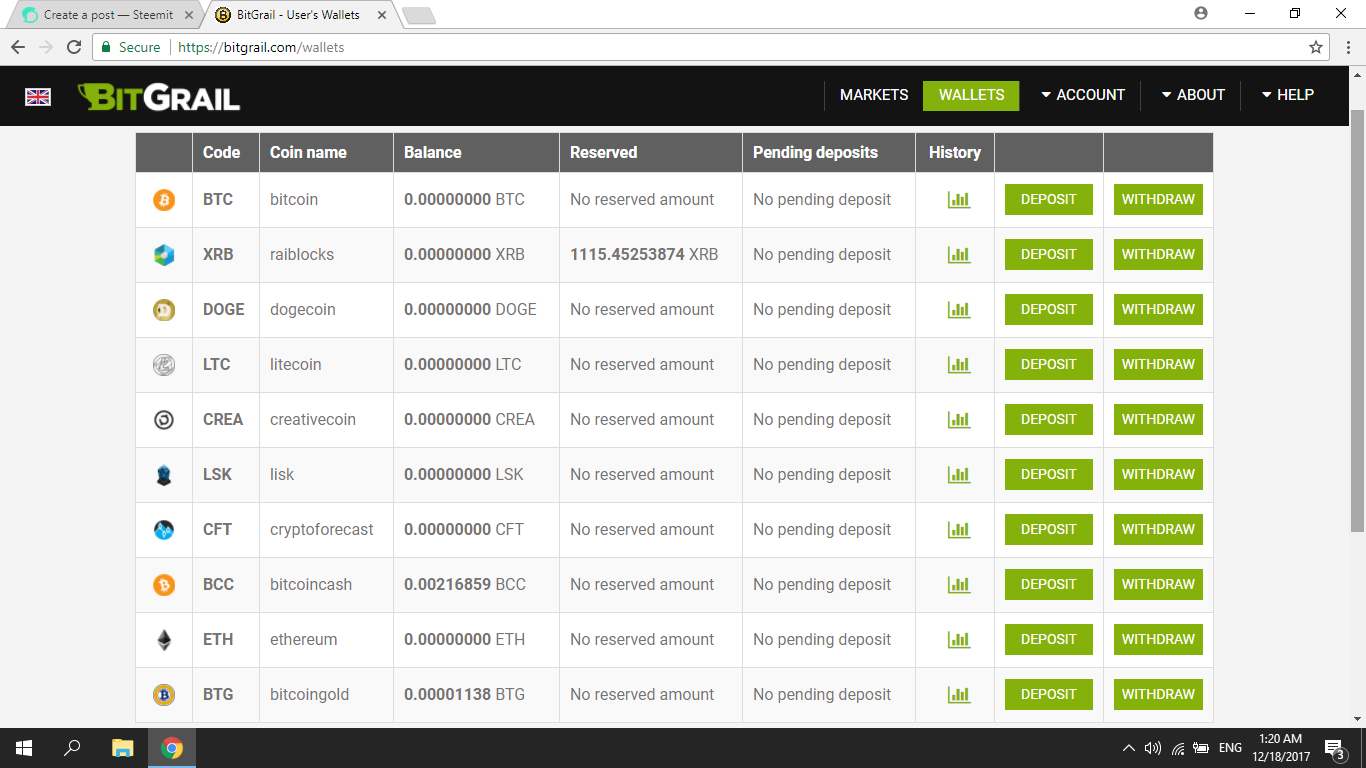Open the LSK history chart icon
This screenshot has width=1366, height=768.
click(x=959, y=475)
